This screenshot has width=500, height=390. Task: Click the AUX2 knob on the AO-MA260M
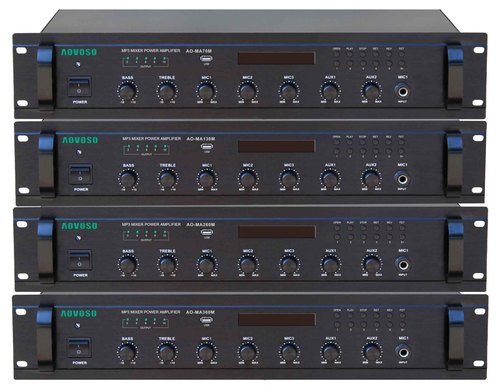372,264
